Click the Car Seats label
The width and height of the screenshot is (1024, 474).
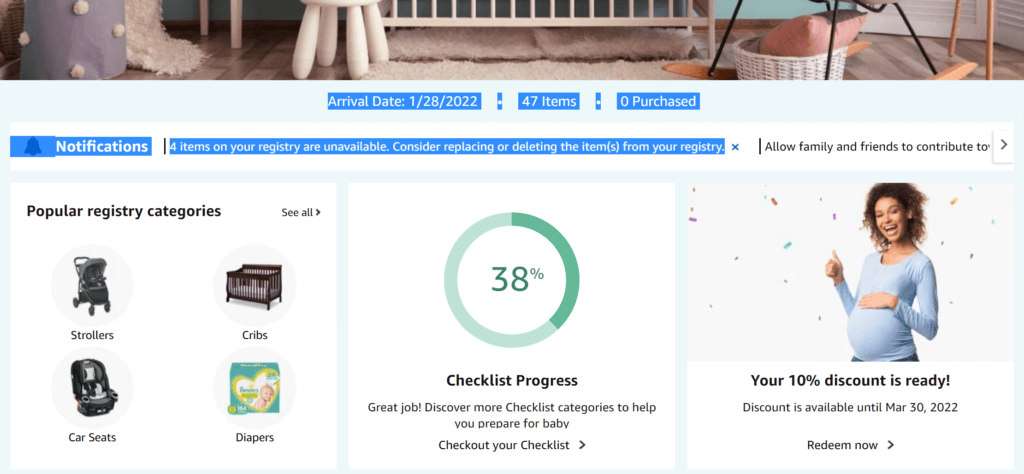[x=92, y=437]
